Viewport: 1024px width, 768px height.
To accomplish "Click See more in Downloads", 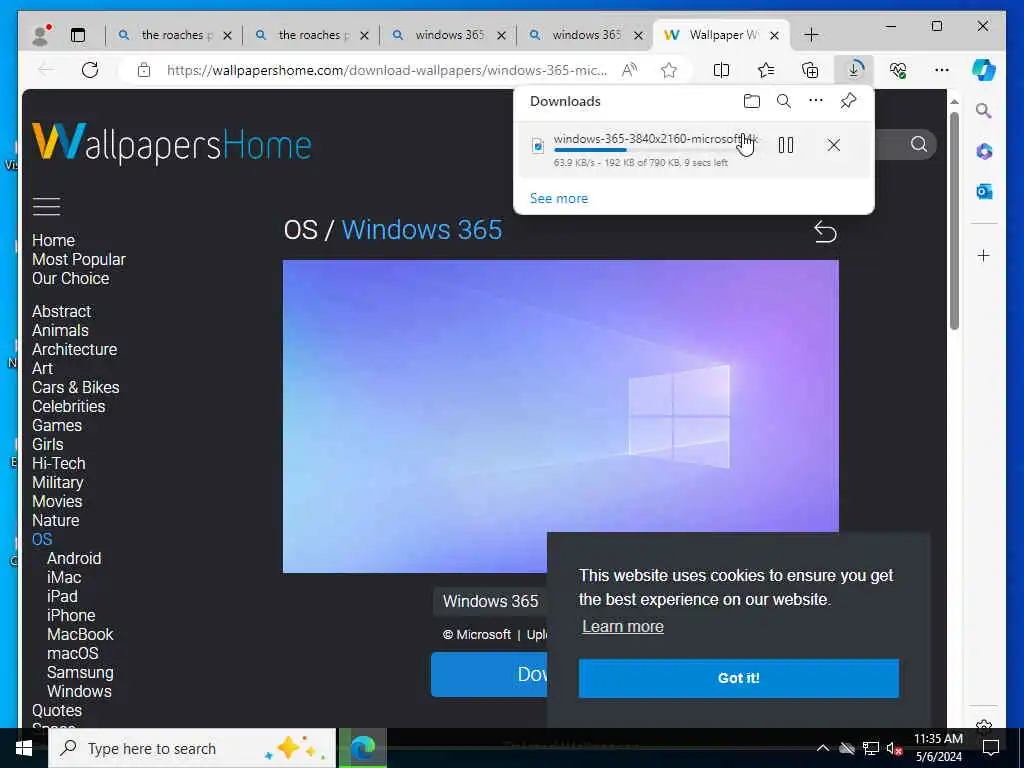I will click(x=558, y=199).
